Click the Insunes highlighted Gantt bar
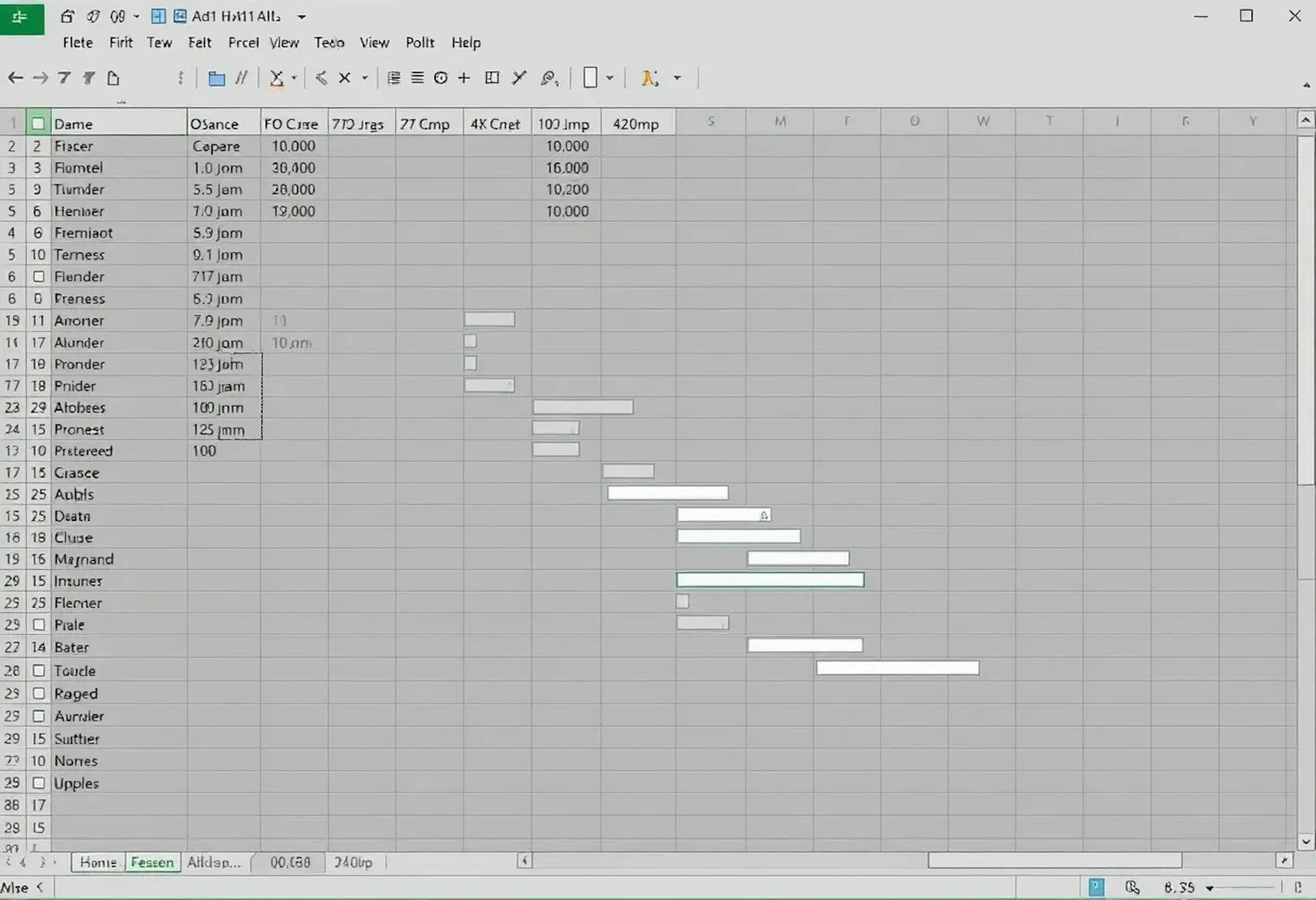Image resolution: width=1316 pixels, height=900 pixels. coord(770,580)
